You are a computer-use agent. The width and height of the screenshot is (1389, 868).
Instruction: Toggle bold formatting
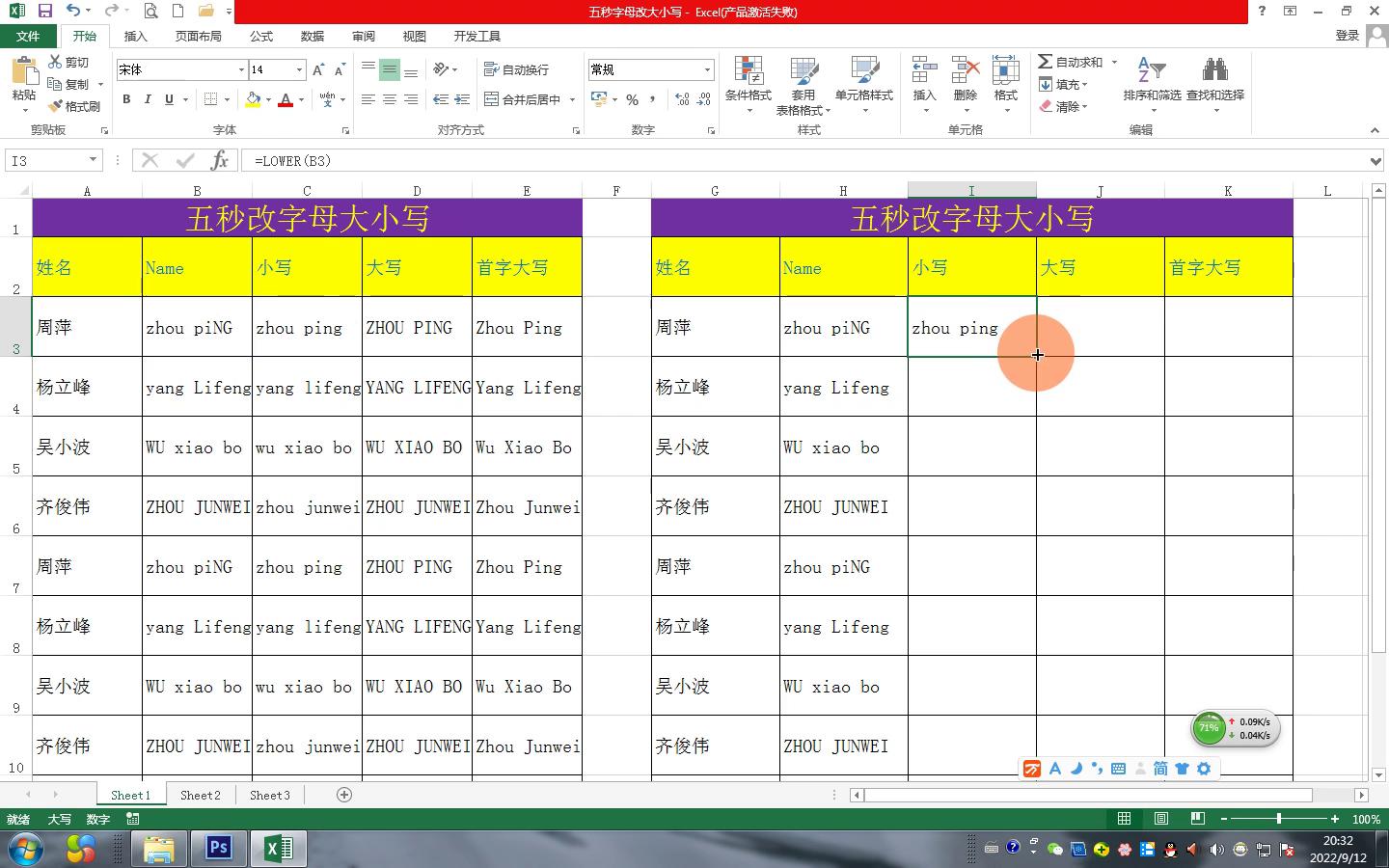[x=126, y=99]
